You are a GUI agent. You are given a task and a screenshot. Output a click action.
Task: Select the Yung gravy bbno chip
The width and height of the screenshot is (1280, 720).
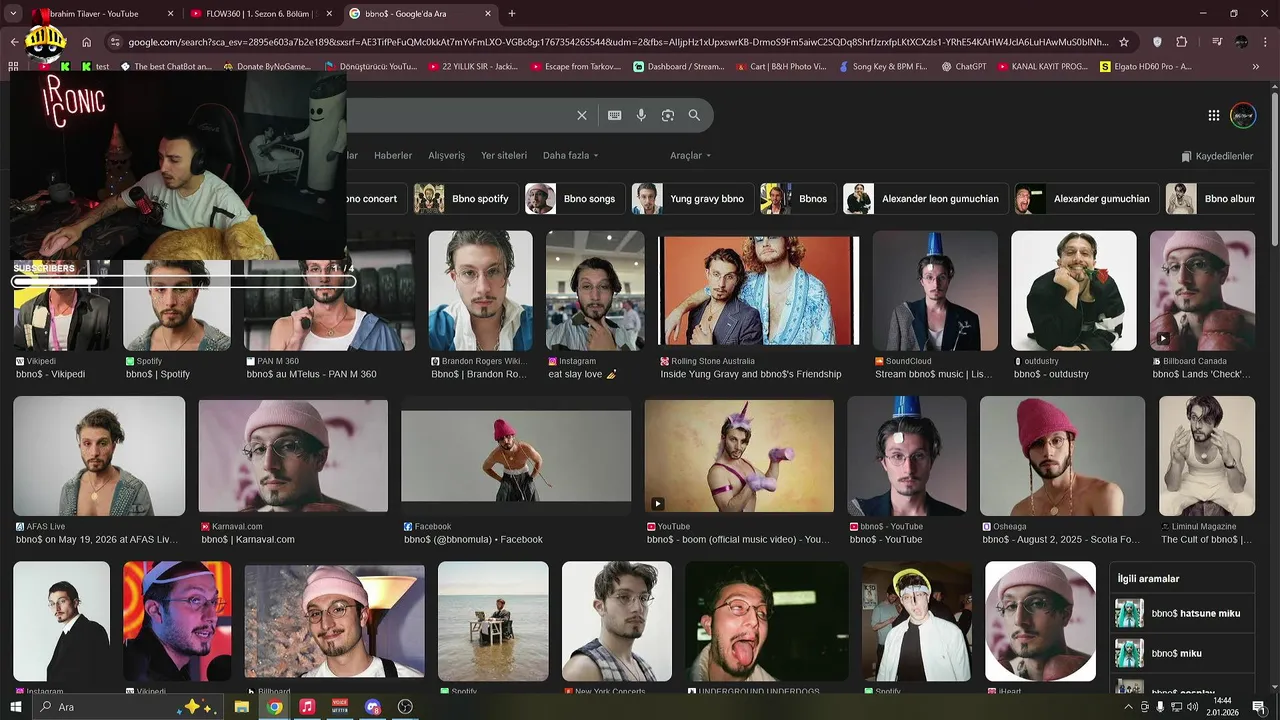click(692, 199)
